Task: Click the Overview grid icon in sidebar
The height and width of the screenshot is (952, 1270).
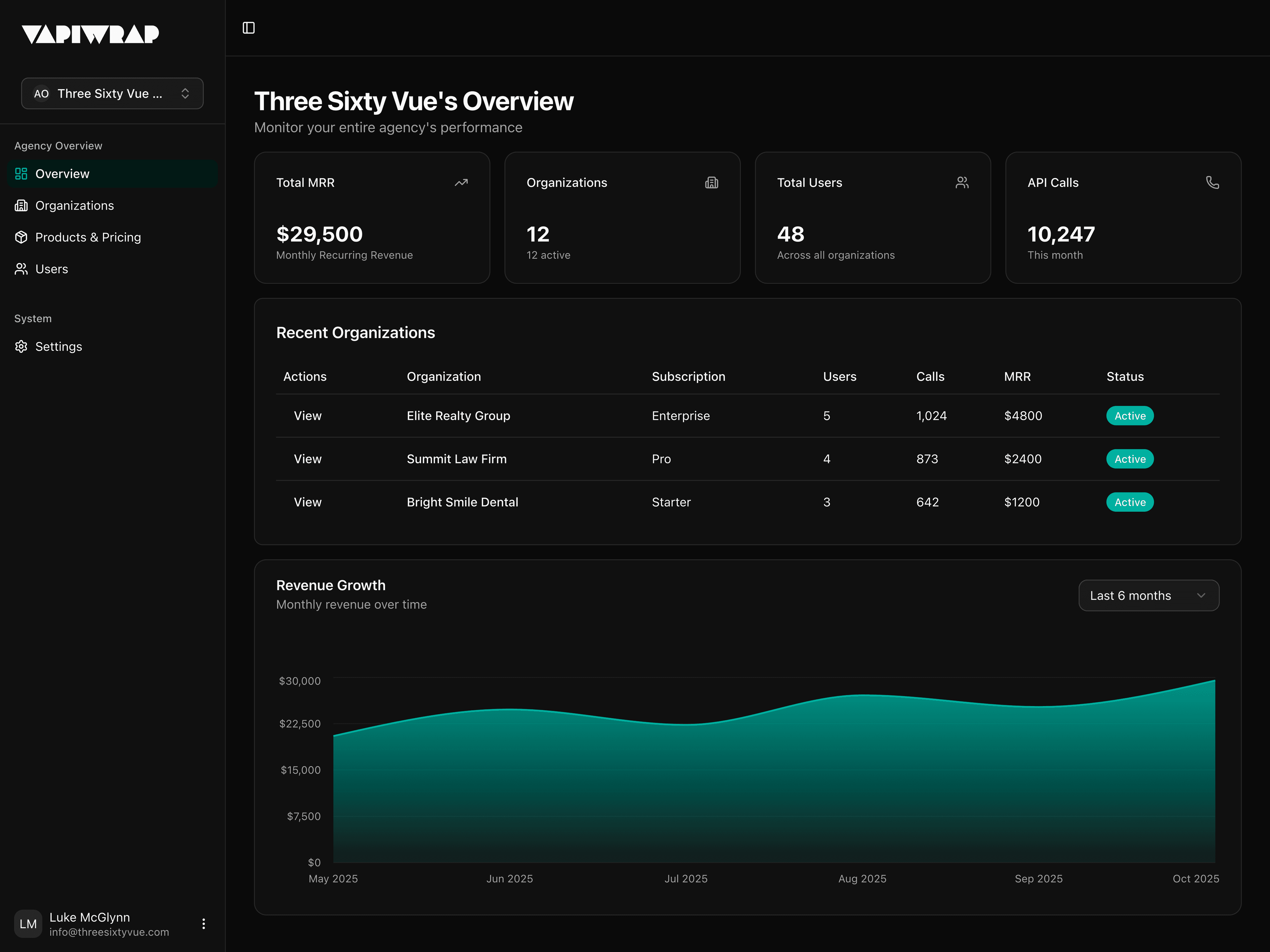Action: 21,174
